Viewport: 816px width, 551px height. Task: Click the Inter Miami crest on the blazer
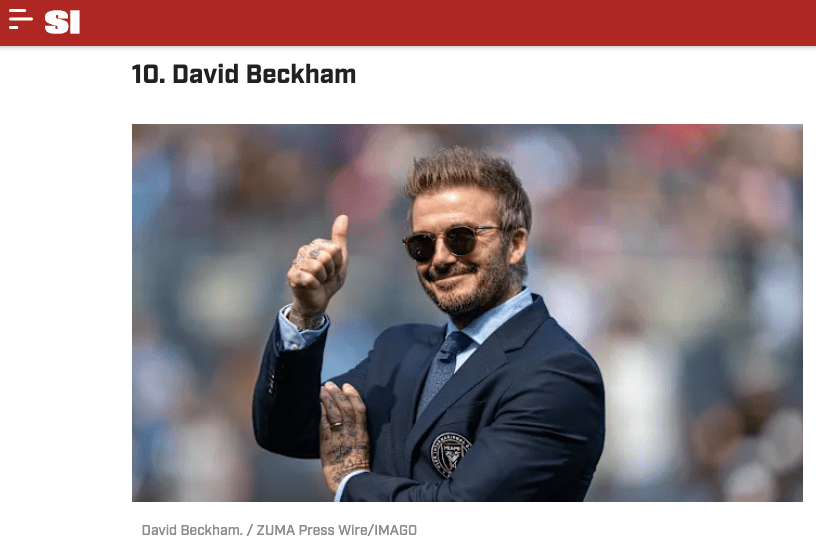[x=451, y=454]
